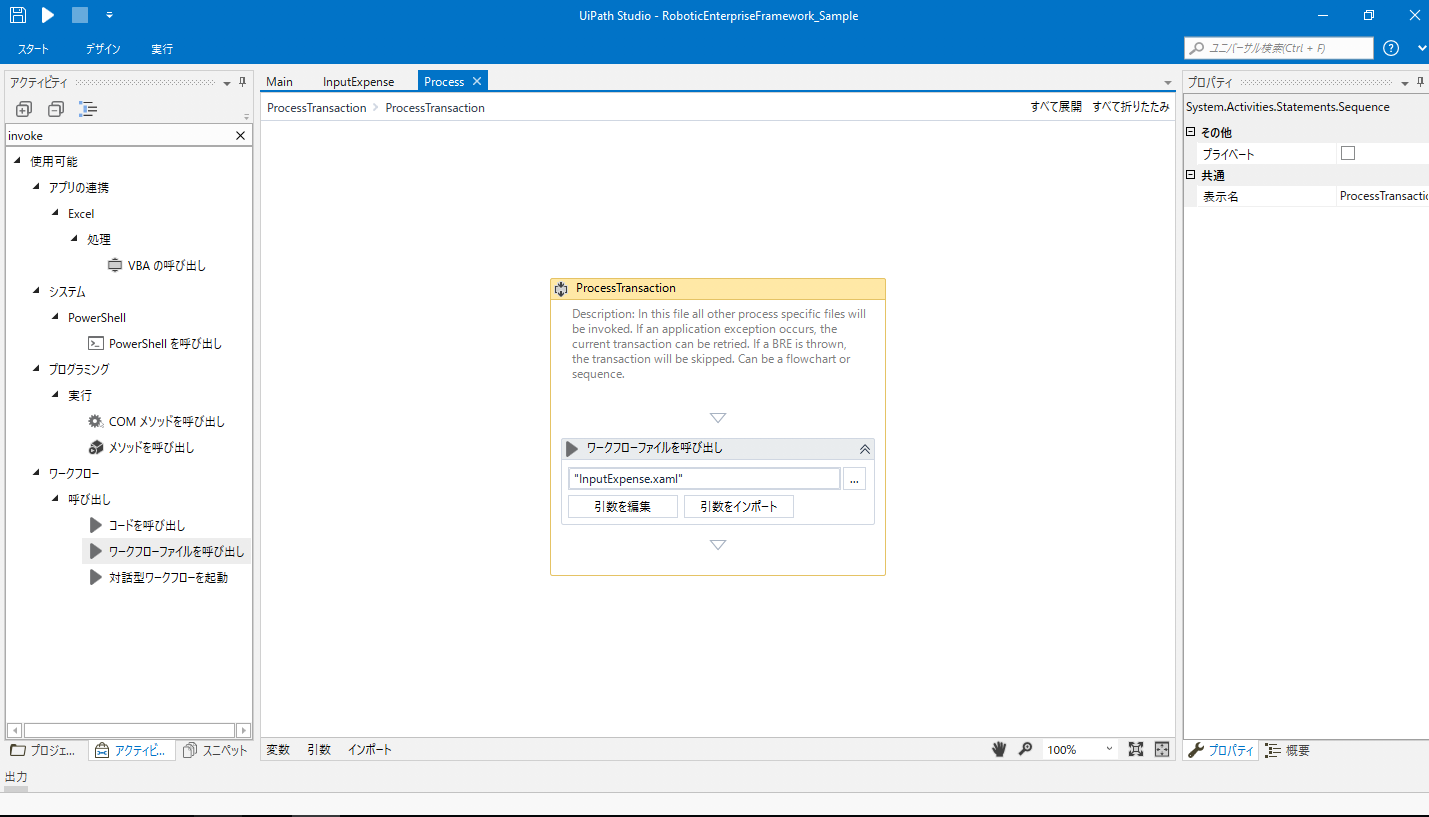The width and height of the screenshot is (1429, 817).
Task: Expand the ribbon with the chevron
Action: point(1422,48)
